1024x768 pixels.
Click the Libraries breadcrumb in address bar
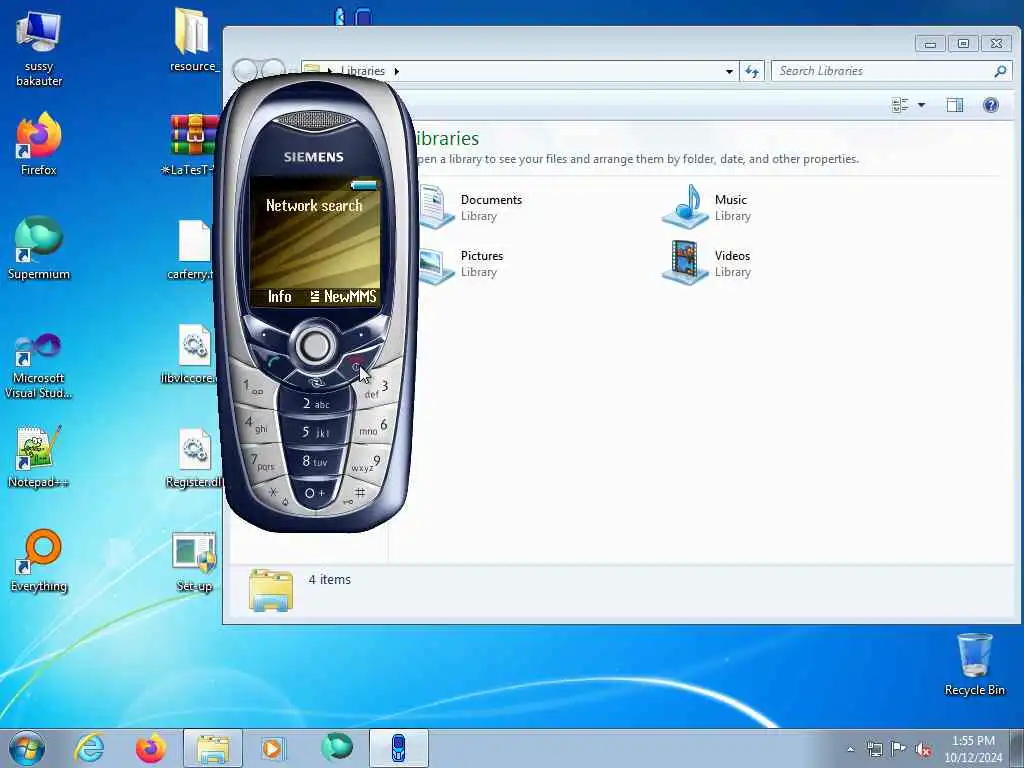point(363,71)
